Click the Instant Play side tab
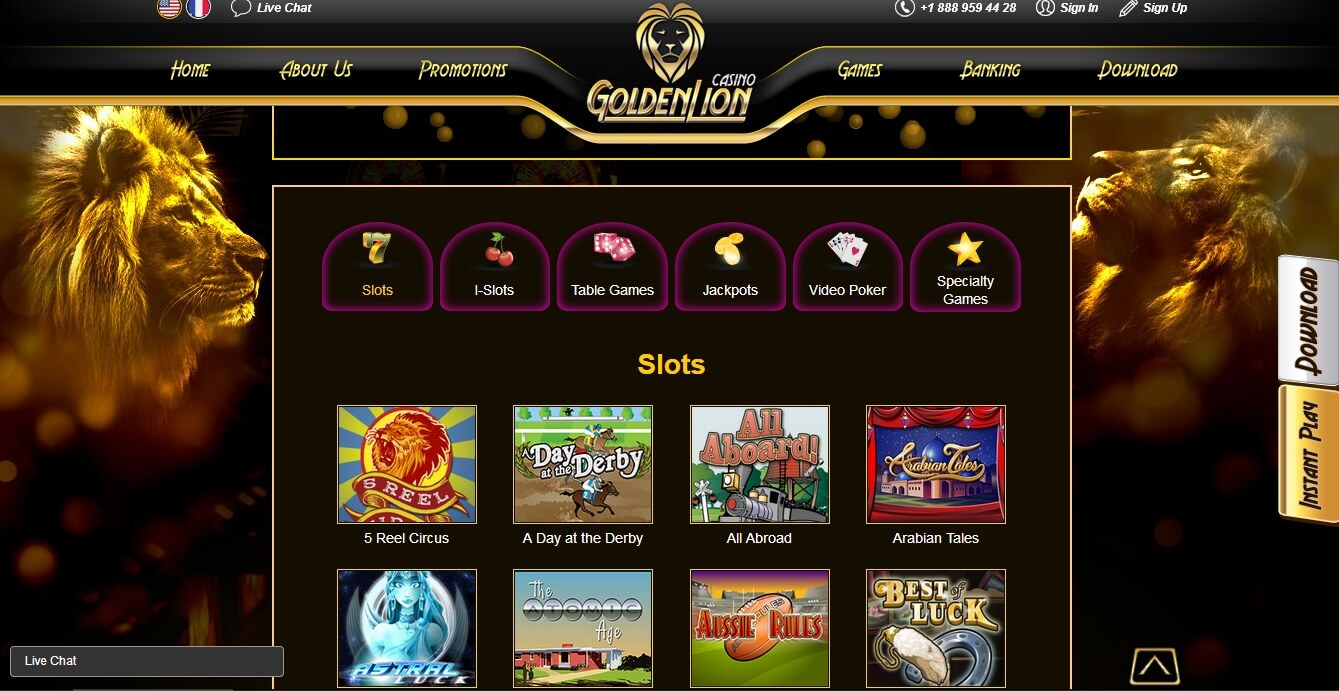Viewport: 1339px width, 691px height. [x=1308, y=455]
